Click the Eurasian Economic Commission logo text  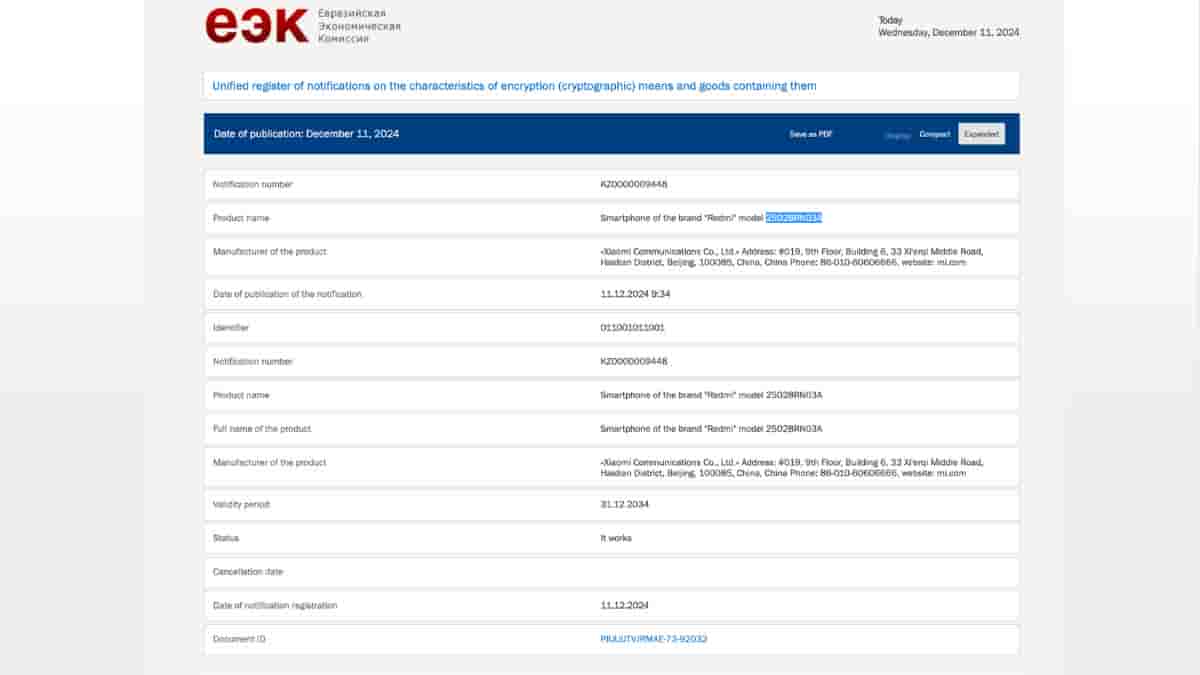(x=359, y=26)
